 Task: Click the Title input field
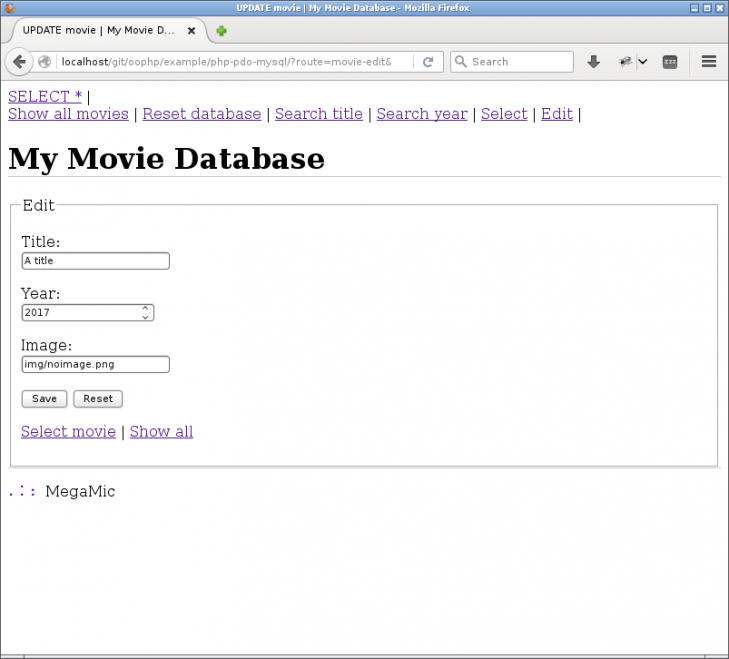(x=96, y=261)
